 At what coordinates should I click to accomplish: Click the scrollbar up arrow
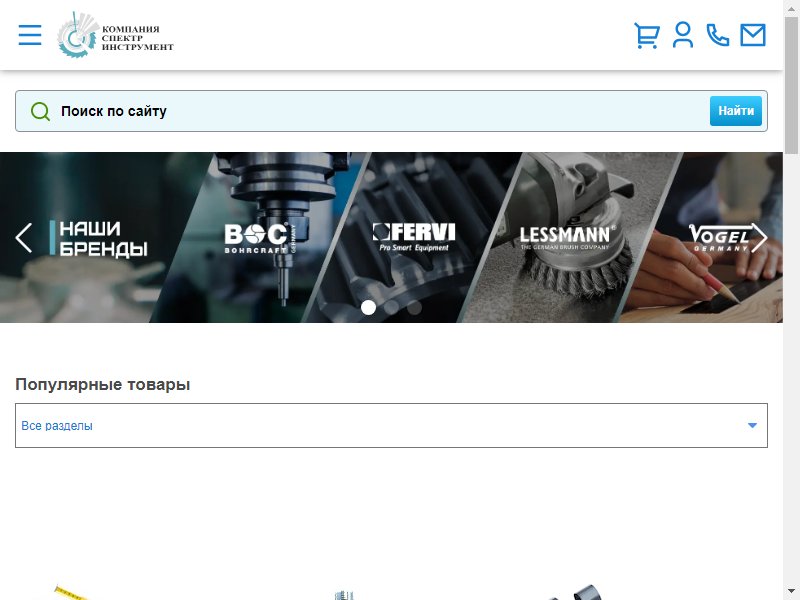coord(792,7)
